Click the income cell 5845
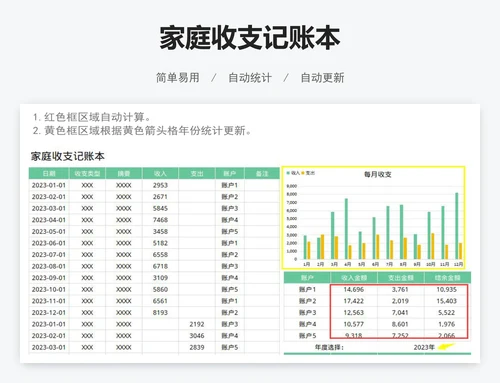Viewport: 500px width, 383px height. click(x=160, y=208)
